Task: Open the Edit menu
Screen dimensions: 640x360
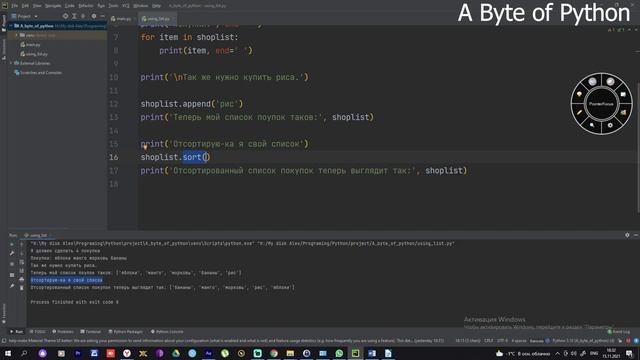Action: point(25,6)
